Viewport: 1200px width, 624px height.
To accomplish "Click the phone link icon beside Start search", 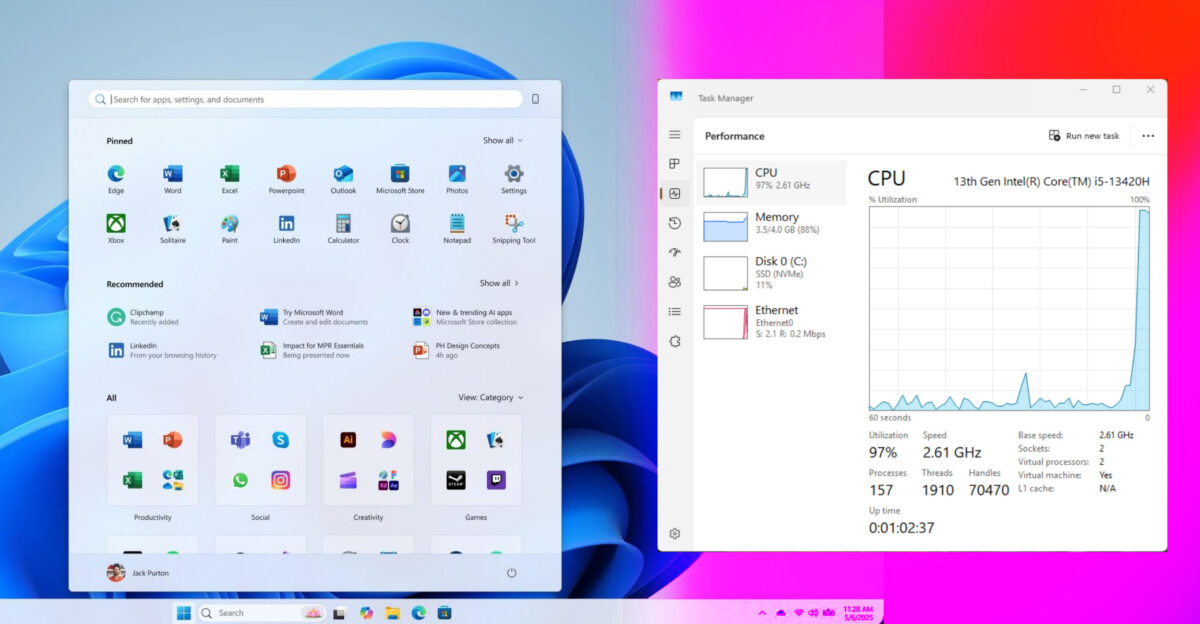I will (536, 99).
